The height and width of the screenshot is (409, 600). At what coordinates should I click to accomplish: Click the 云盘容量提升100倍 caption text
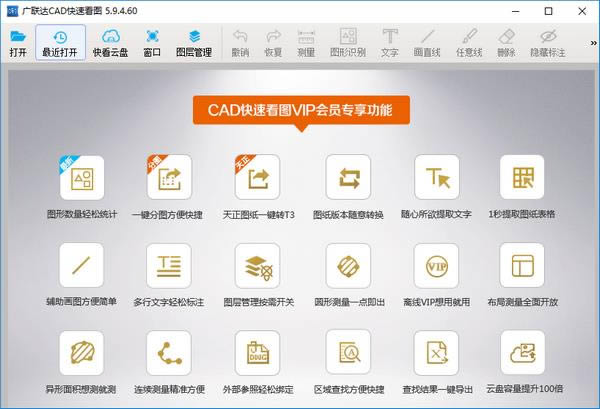pyautogui.click(x=524, y=389)
